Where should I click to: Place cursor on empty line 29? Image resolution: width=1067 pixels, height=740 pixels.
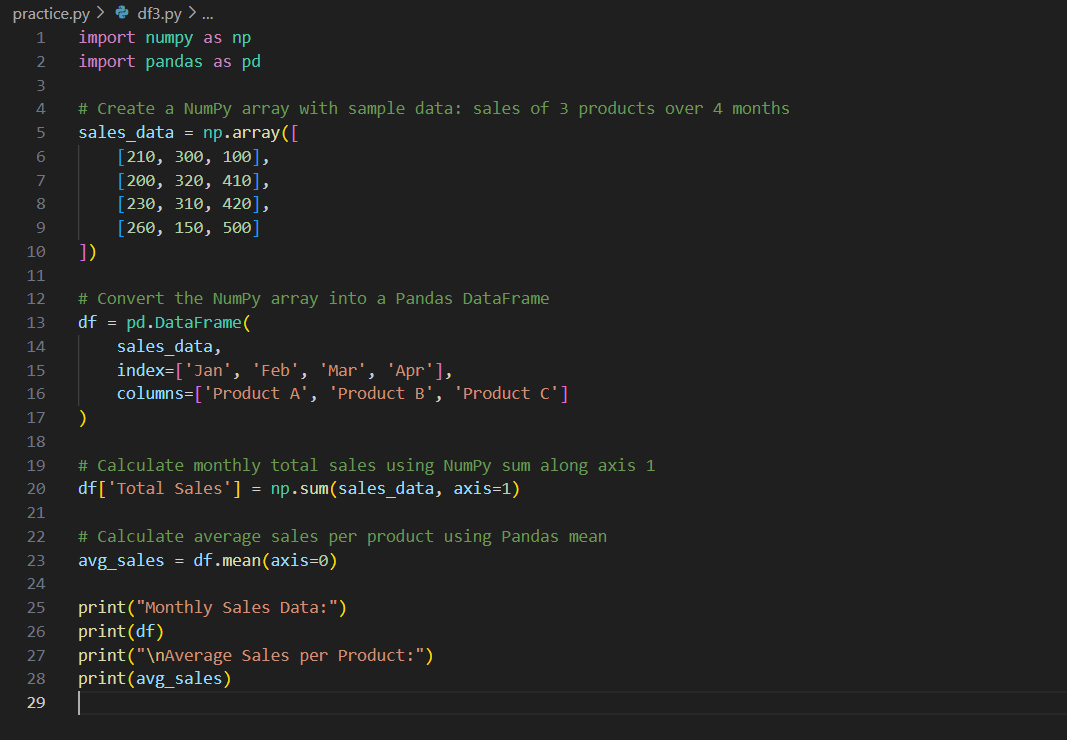572,703
